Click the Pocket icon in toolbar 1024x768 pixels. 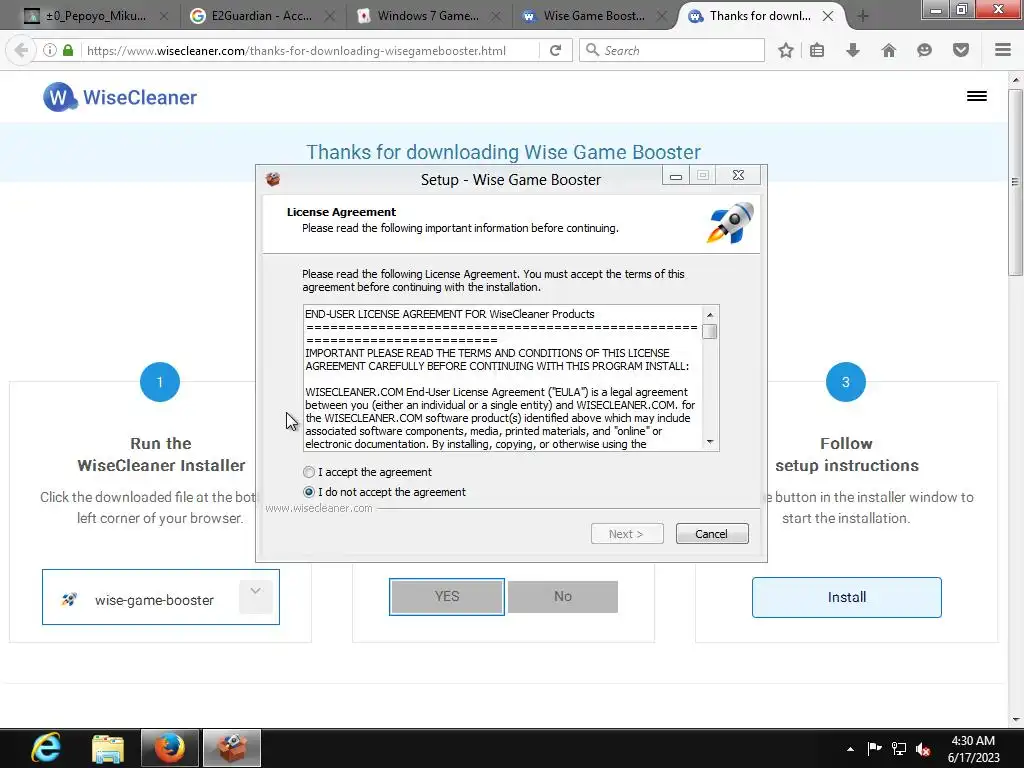[x=961, y=50]
